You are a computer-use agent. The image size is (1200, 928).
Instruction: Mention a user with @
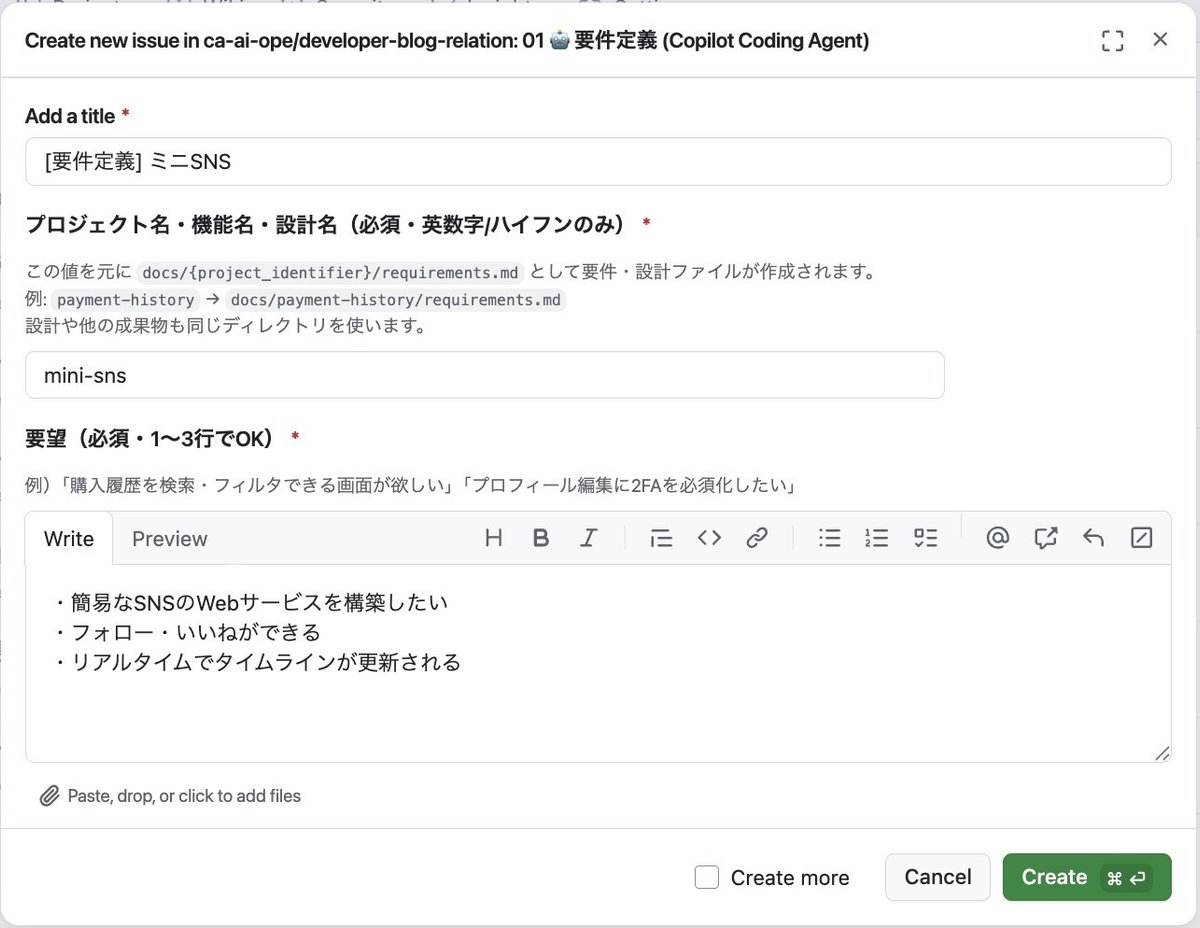coord(997,538)
